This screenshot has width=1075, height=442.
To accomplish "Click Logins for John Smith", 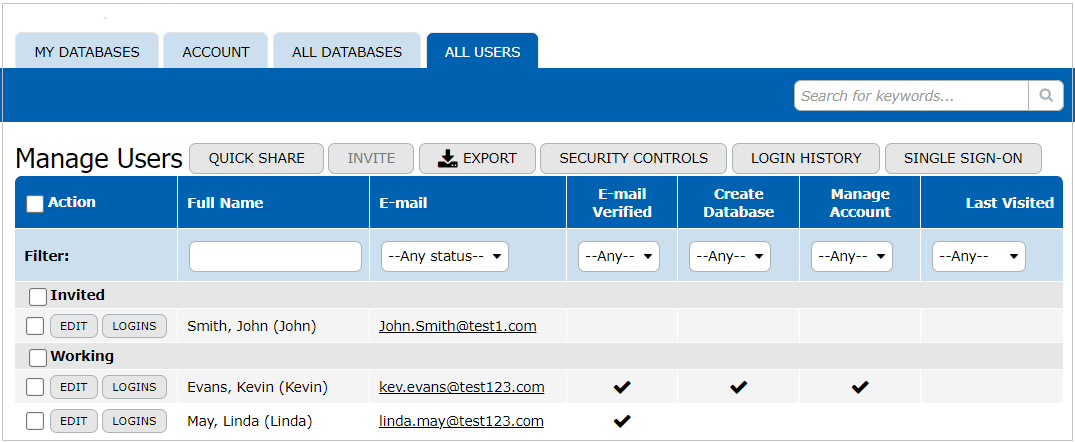I will (134, 326).
